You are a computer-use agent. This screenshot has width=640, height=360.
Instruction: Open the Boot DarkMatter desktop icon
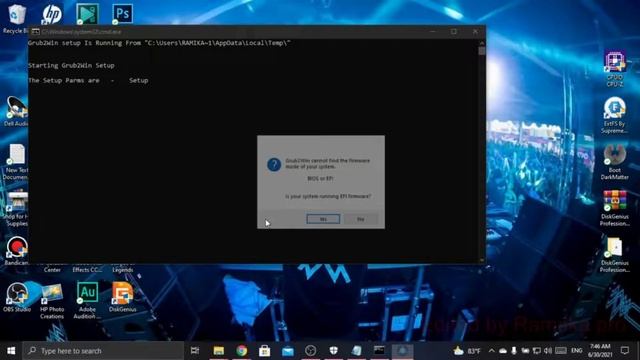[x=615, y=162]
